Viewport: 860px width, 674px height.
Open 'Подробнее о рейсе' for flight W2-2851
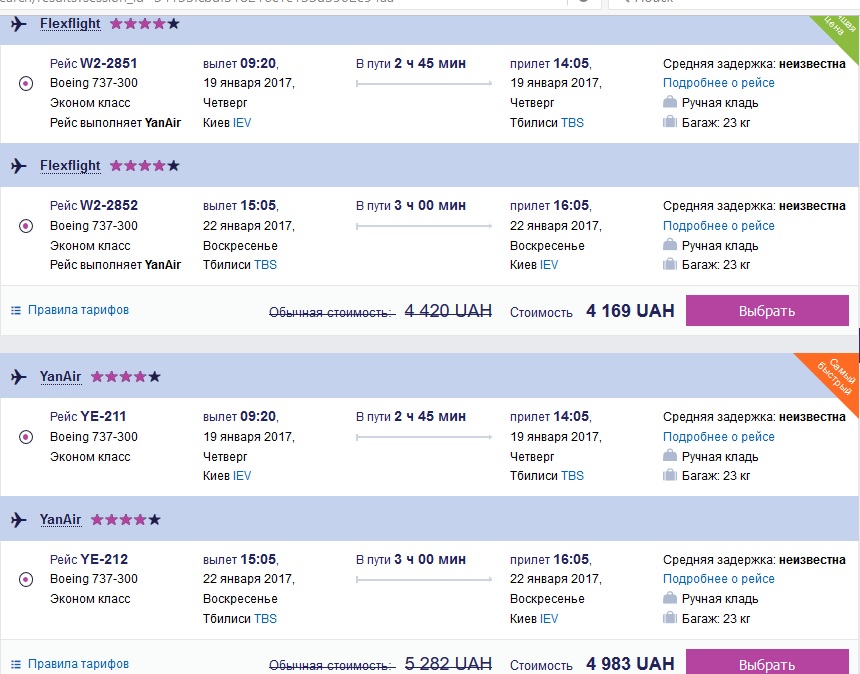(718, 83)
